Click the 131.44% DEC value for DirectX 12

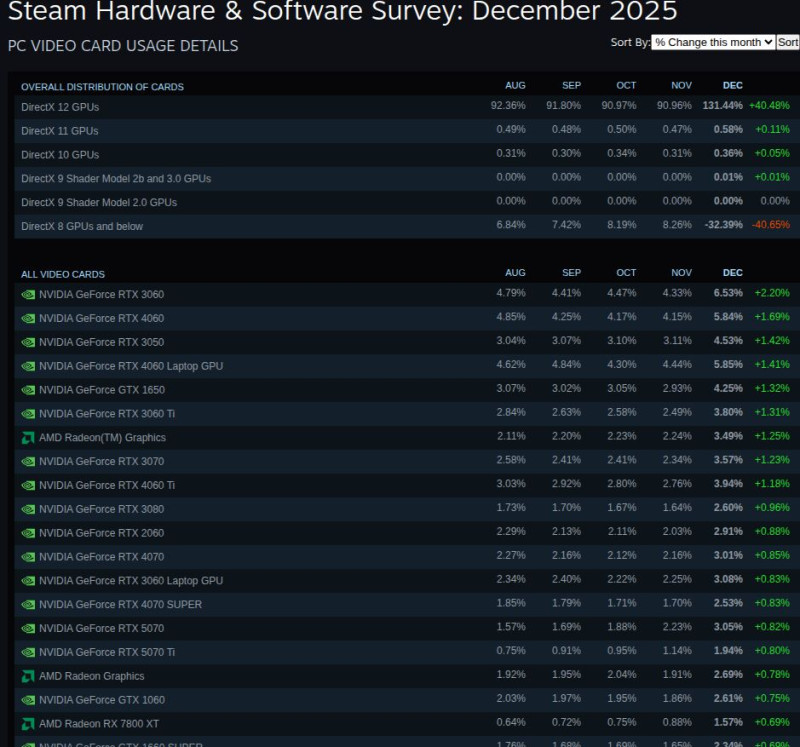pos(722,106)
